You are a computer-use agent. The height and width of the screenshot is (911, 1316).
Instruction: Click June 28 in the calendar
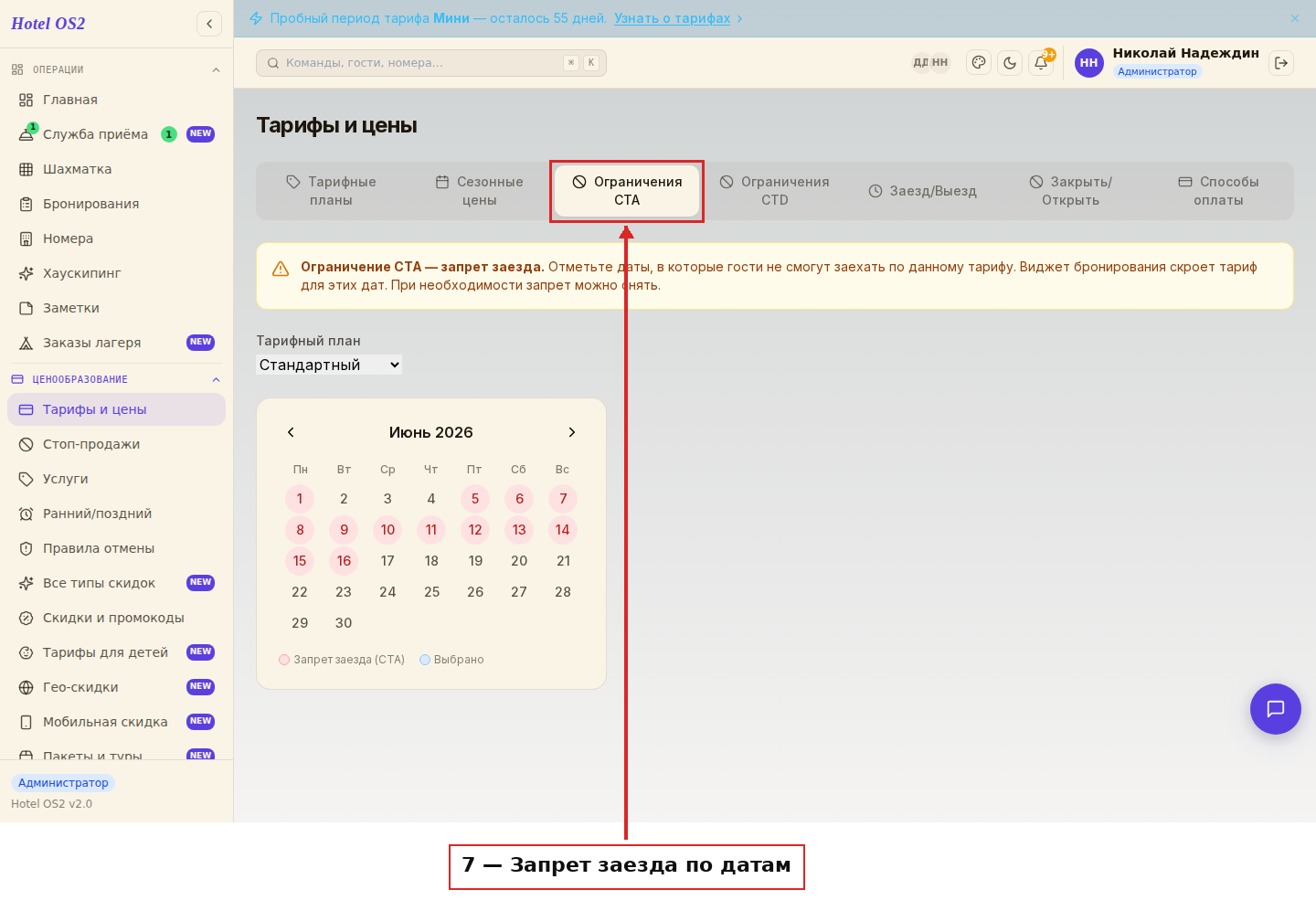click(x=563, y=592)
